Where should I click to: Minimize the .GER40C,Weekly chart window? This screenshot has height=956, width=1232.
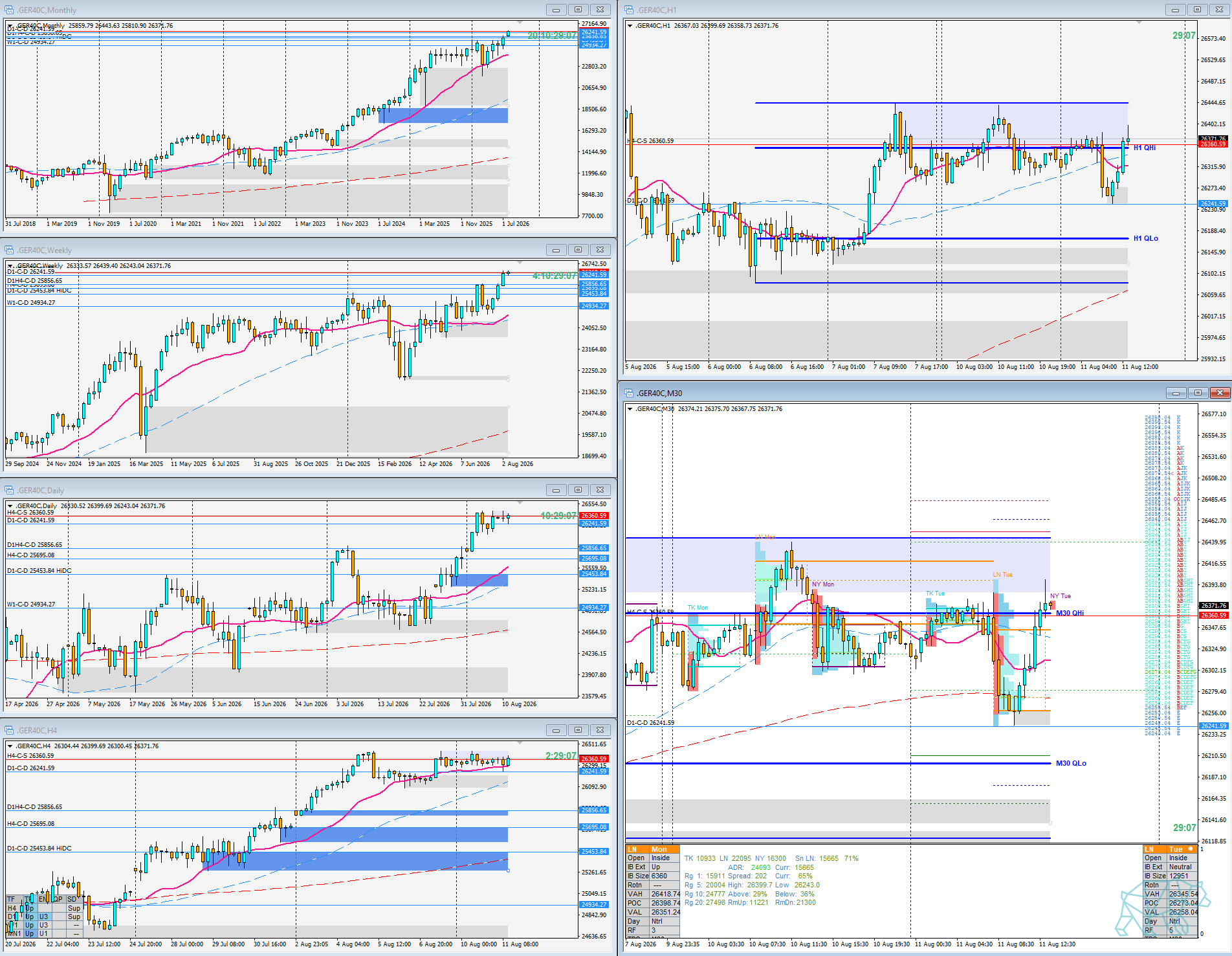556,250
